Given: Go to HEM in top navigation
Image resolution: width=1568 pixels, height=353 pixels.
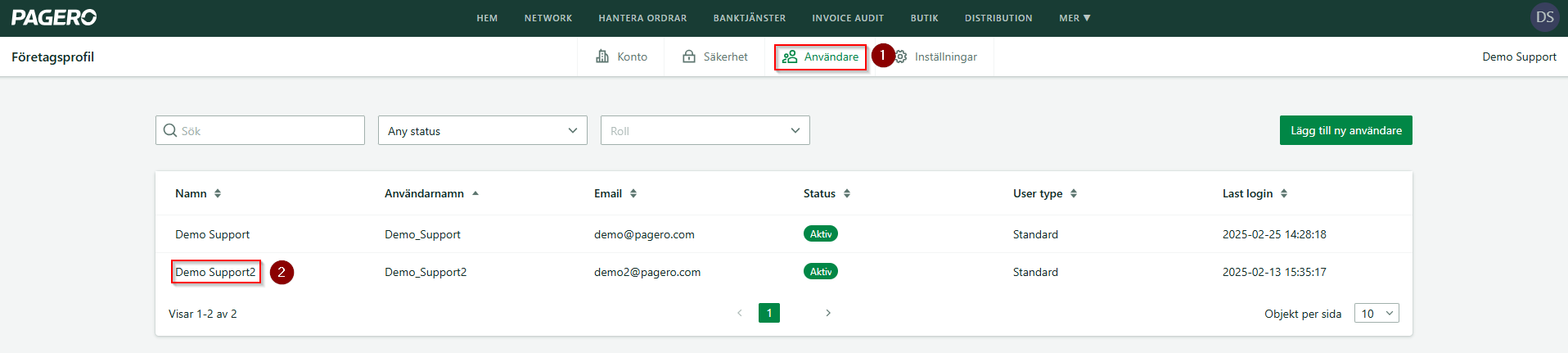Looking at the screenshot, I should [487, 18].
